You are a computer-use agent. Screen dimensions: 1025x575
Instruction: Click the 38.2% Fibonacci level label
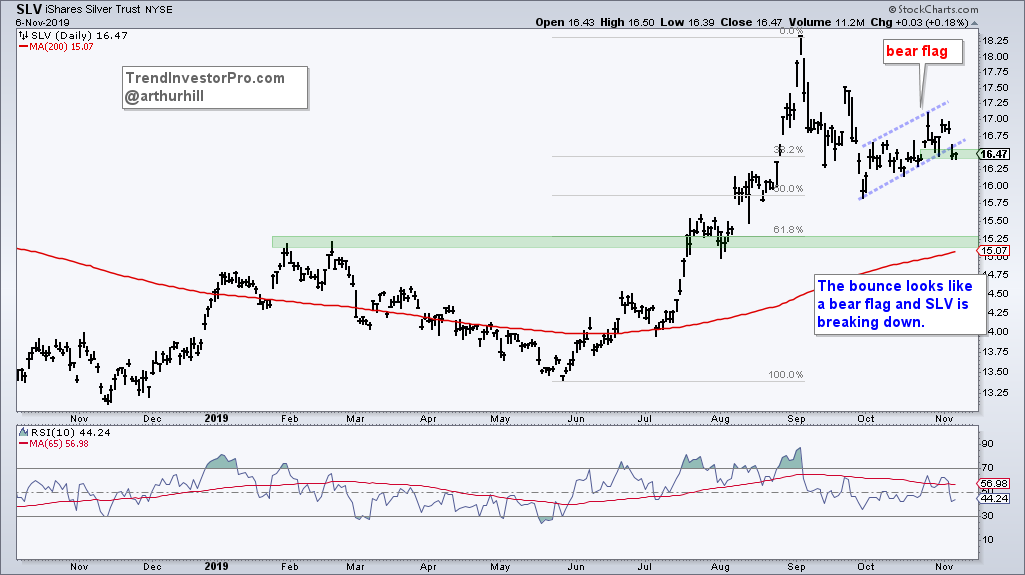click(x=788, y=150)
